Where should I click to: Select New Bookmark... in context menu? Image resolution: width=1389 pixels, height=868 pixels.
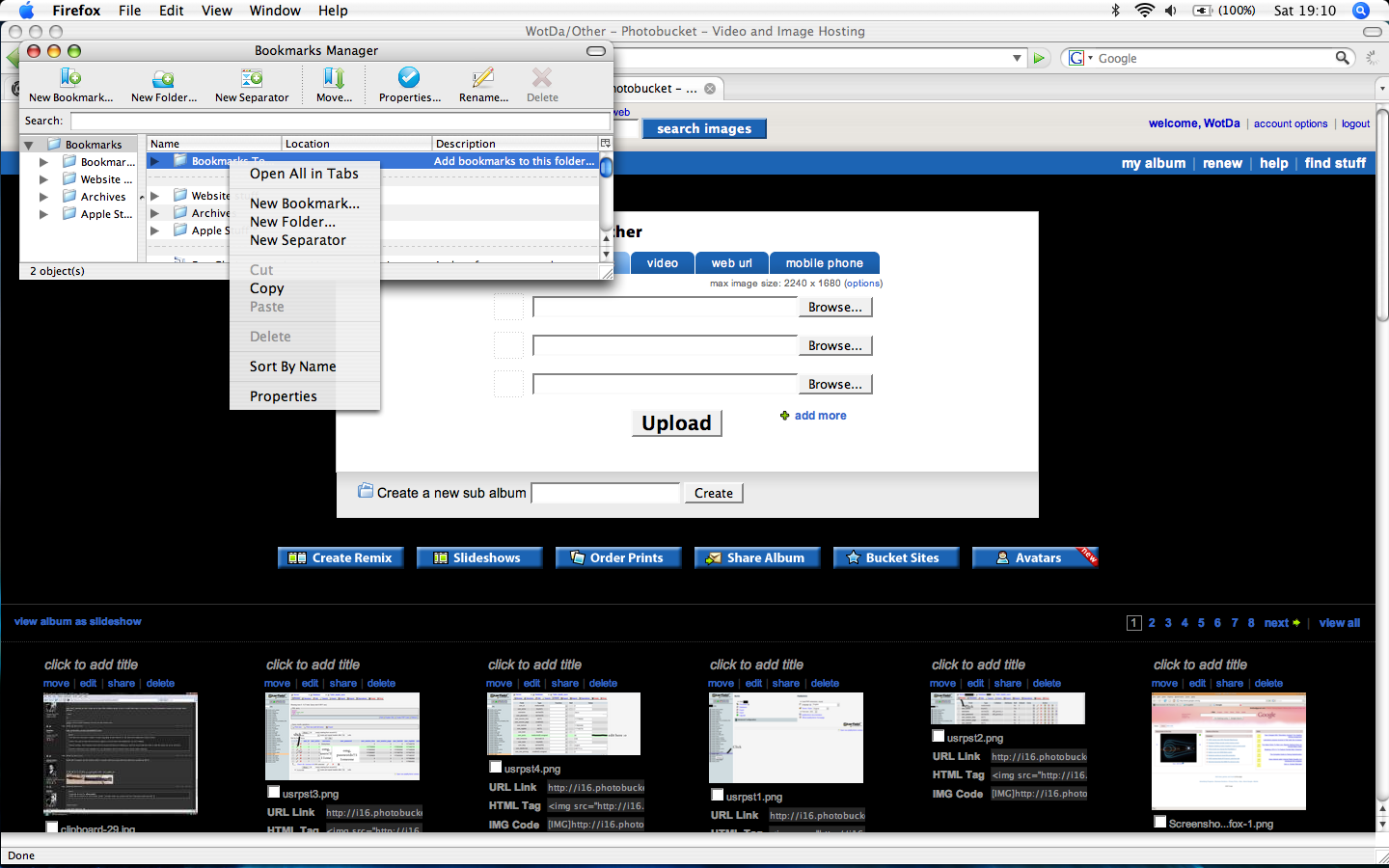click(305, 203)
